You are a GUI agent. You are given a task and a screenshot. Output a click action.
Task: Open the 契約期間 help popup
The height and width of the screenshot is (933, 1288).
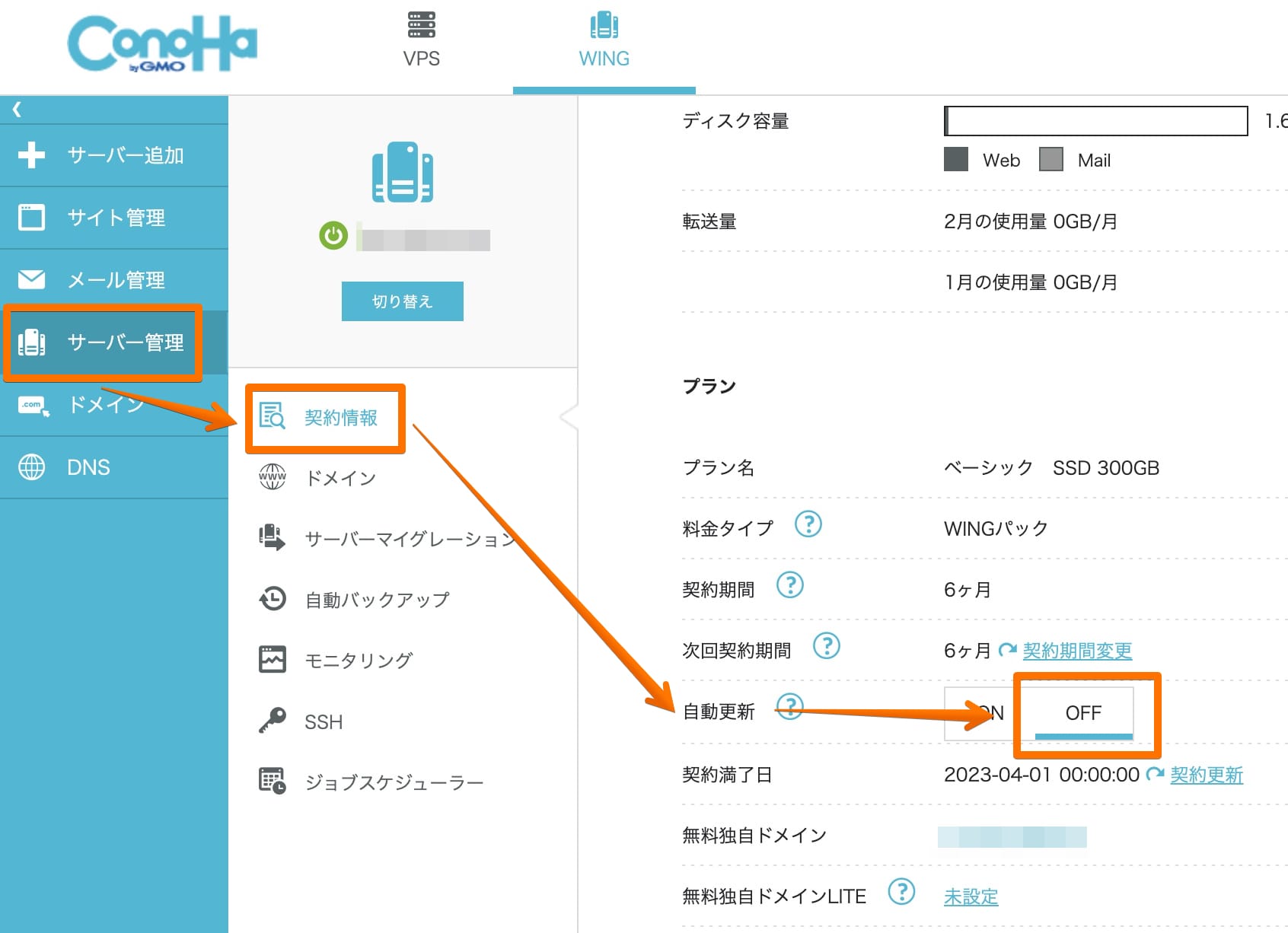pos(792,585)
